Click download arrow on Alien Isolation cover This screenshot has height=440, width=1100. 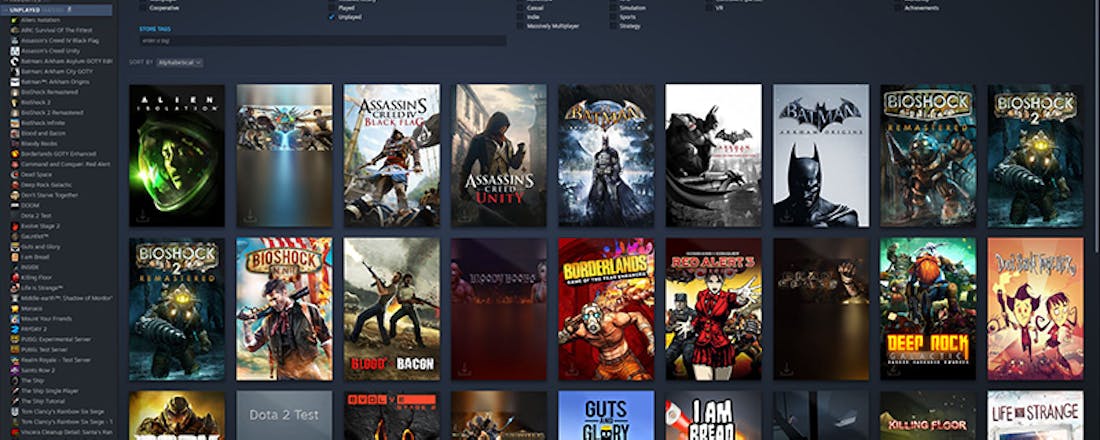tap(143, 216)
